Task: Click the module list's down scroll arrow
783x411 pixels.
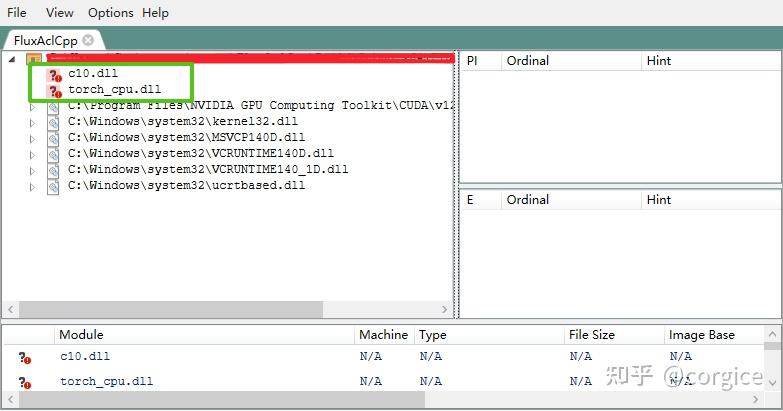Action: coord(773,384)
